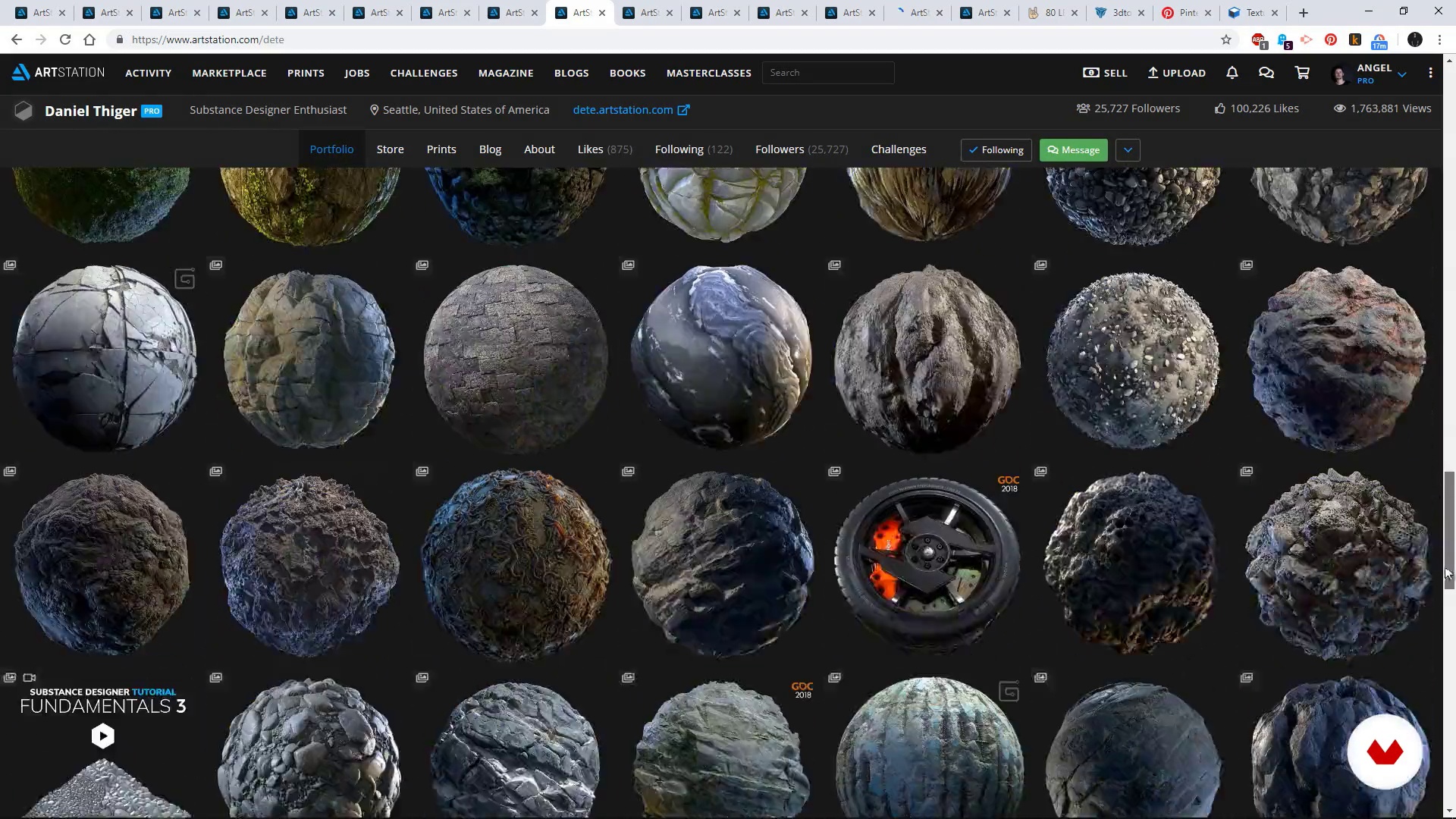1456x819 pixels.
Task: Open the ArtStation home logo
Action: (x=58, y=72)
